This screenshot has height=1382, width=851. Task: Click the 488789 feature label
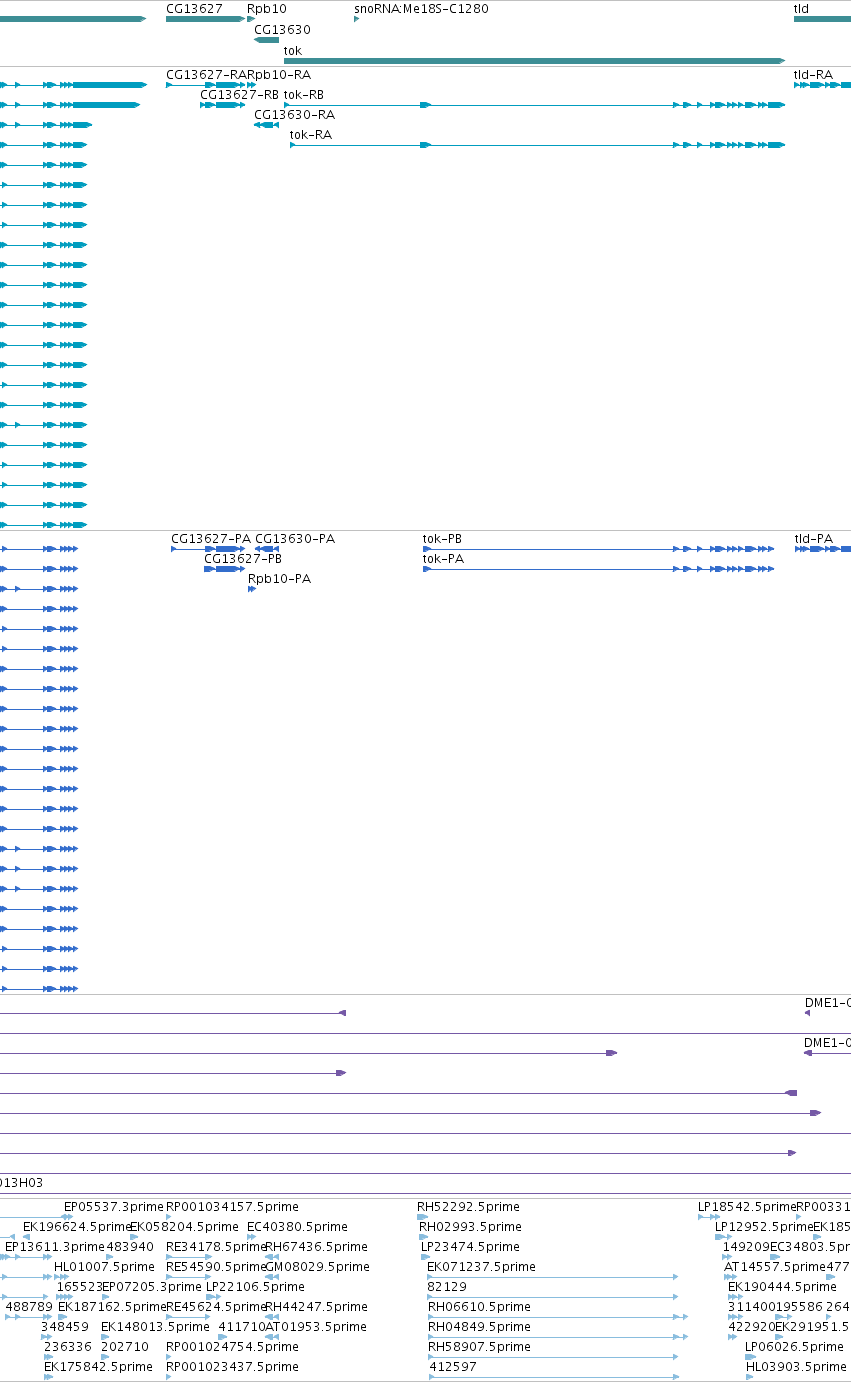click(29, 1306)
